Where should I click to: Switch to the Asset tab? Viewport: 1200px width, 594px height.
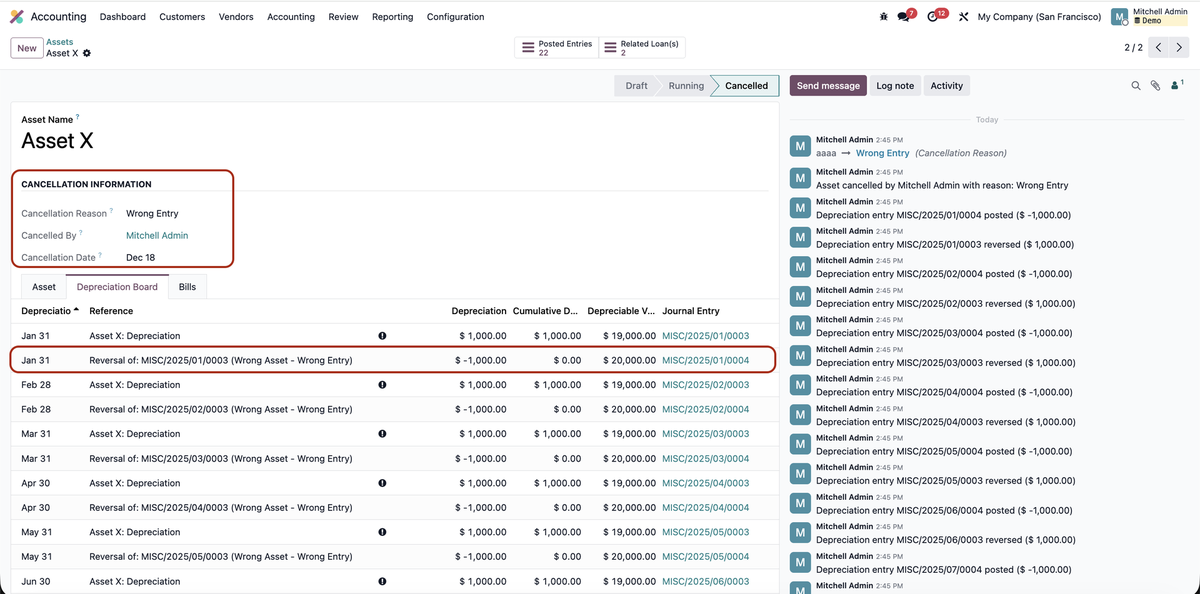pyautogui.click(x=44, y=287)
